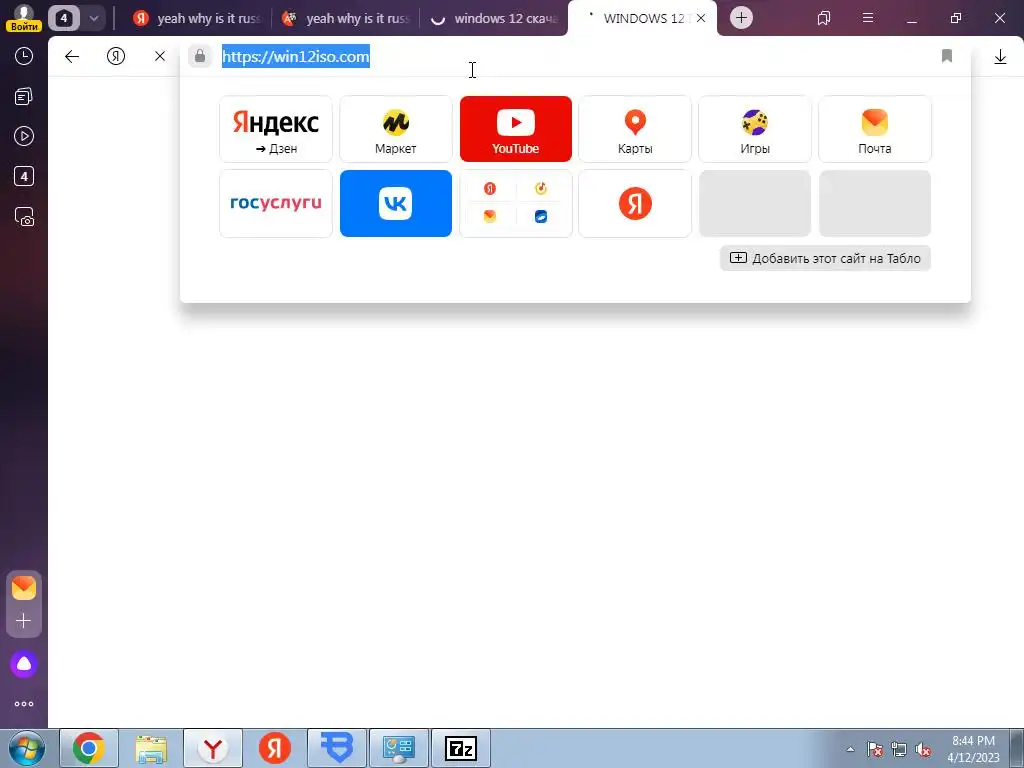Open the blue shield app on taskbar
The image size is (1024, 768).
point(337,748)
